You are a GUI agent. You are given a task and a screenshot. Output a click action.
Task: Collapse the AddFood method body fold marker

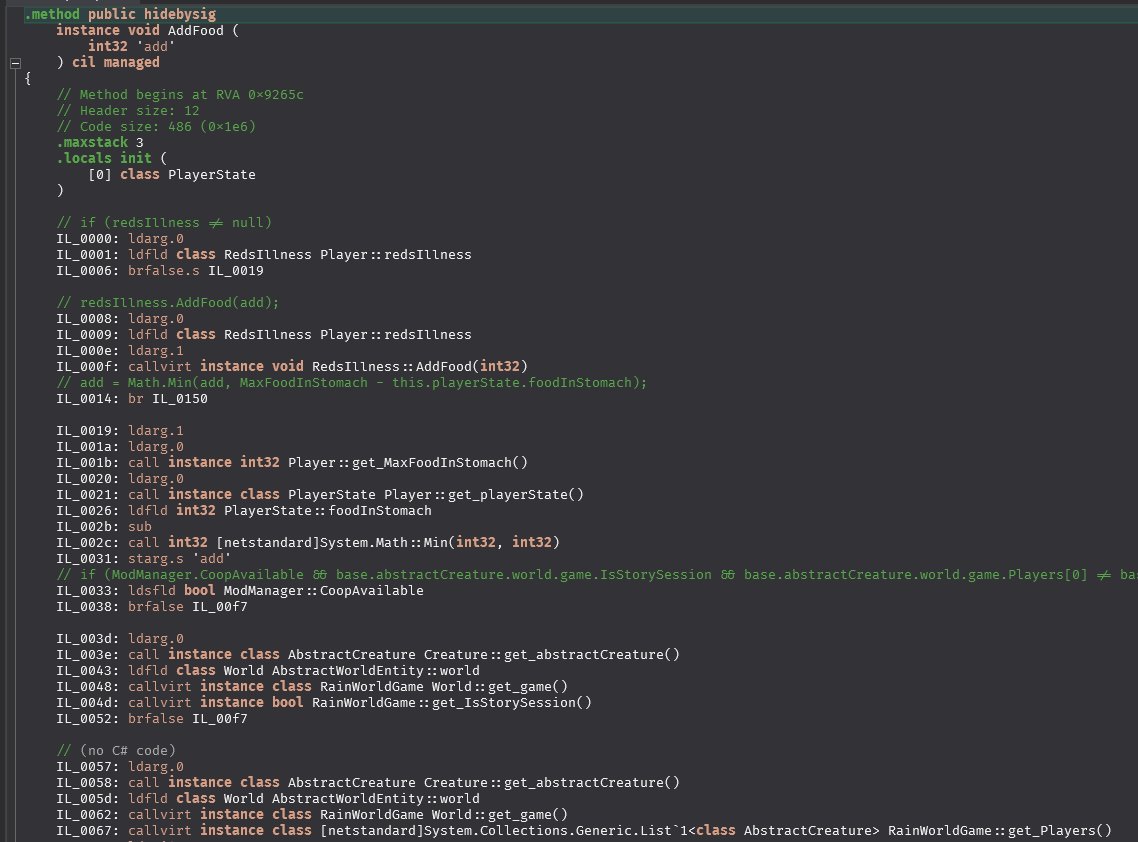coord(14,63)
